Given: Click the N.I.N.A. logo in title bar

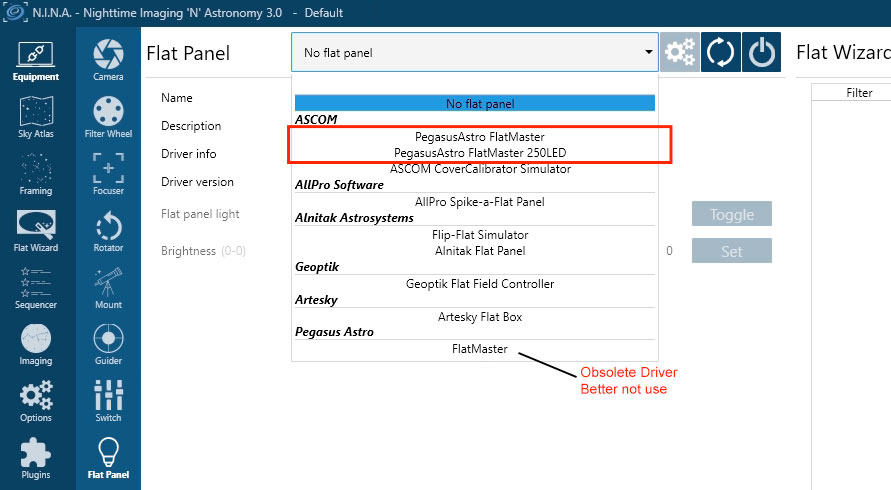Looking at the screenshot, I should [15, 13].
